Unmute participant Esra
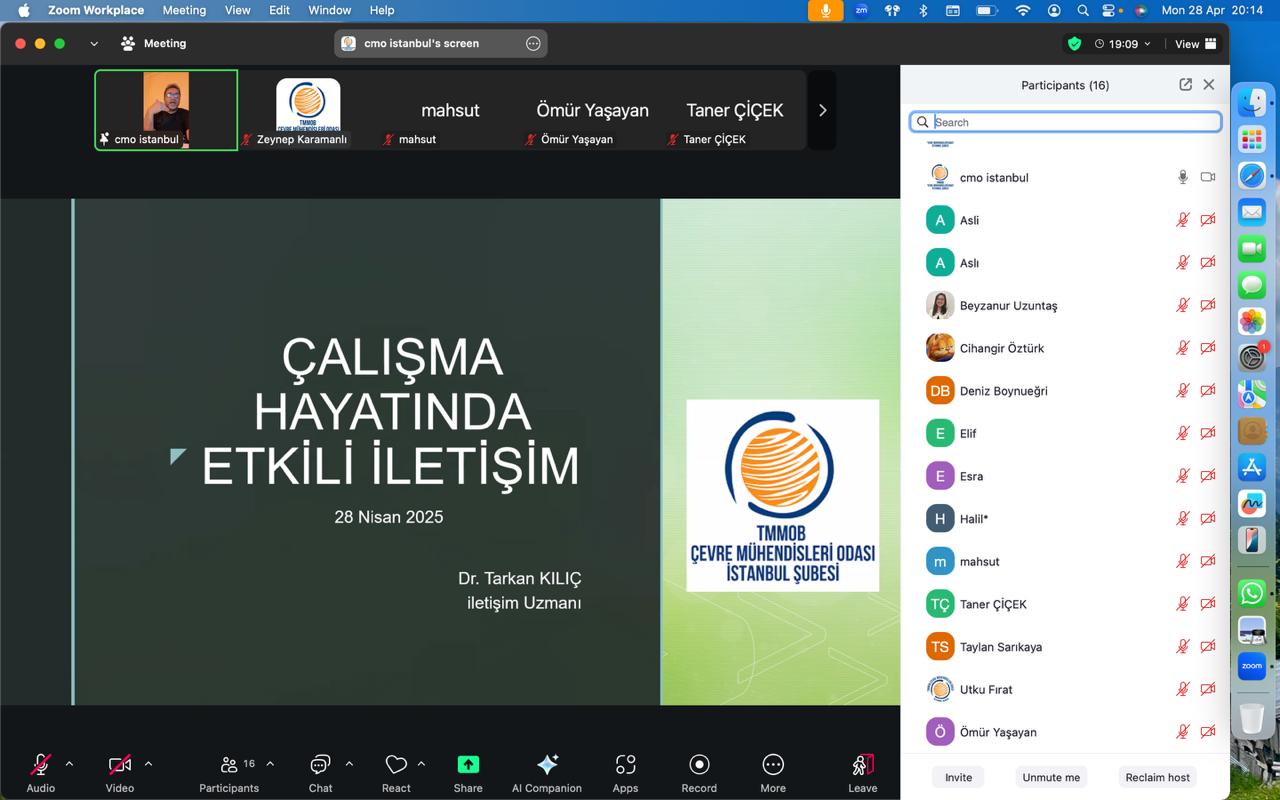The height and width of the screenshot is (800, 1280). point(1183,476)
